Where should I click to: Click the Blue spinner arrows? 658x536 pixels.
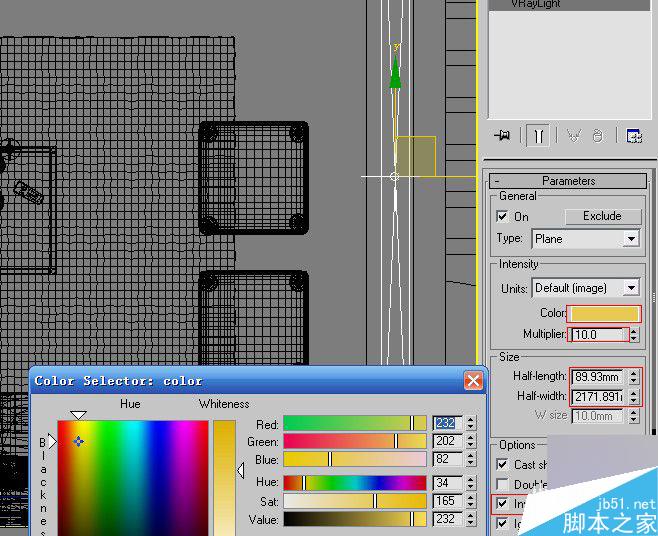coord(470,459)
